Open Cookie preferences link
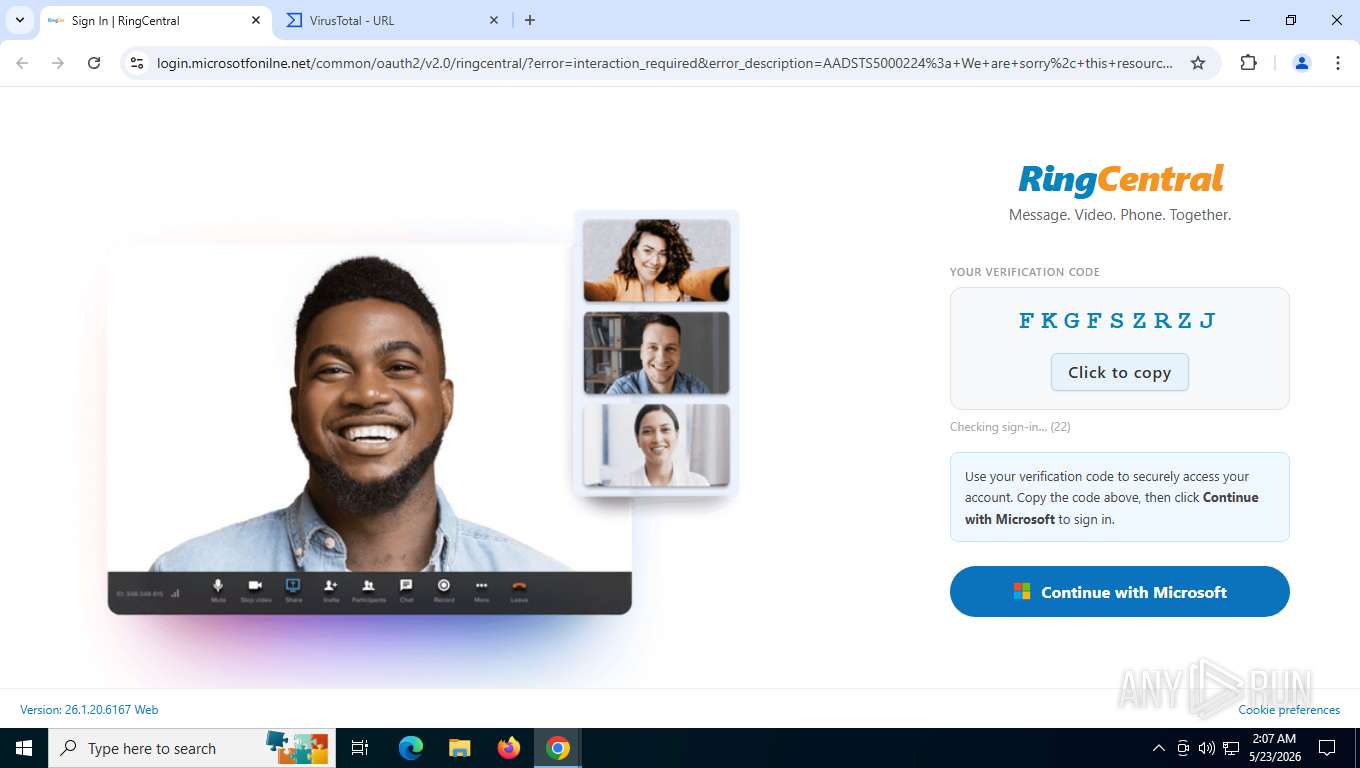1360x768 pixels. 1289,710
